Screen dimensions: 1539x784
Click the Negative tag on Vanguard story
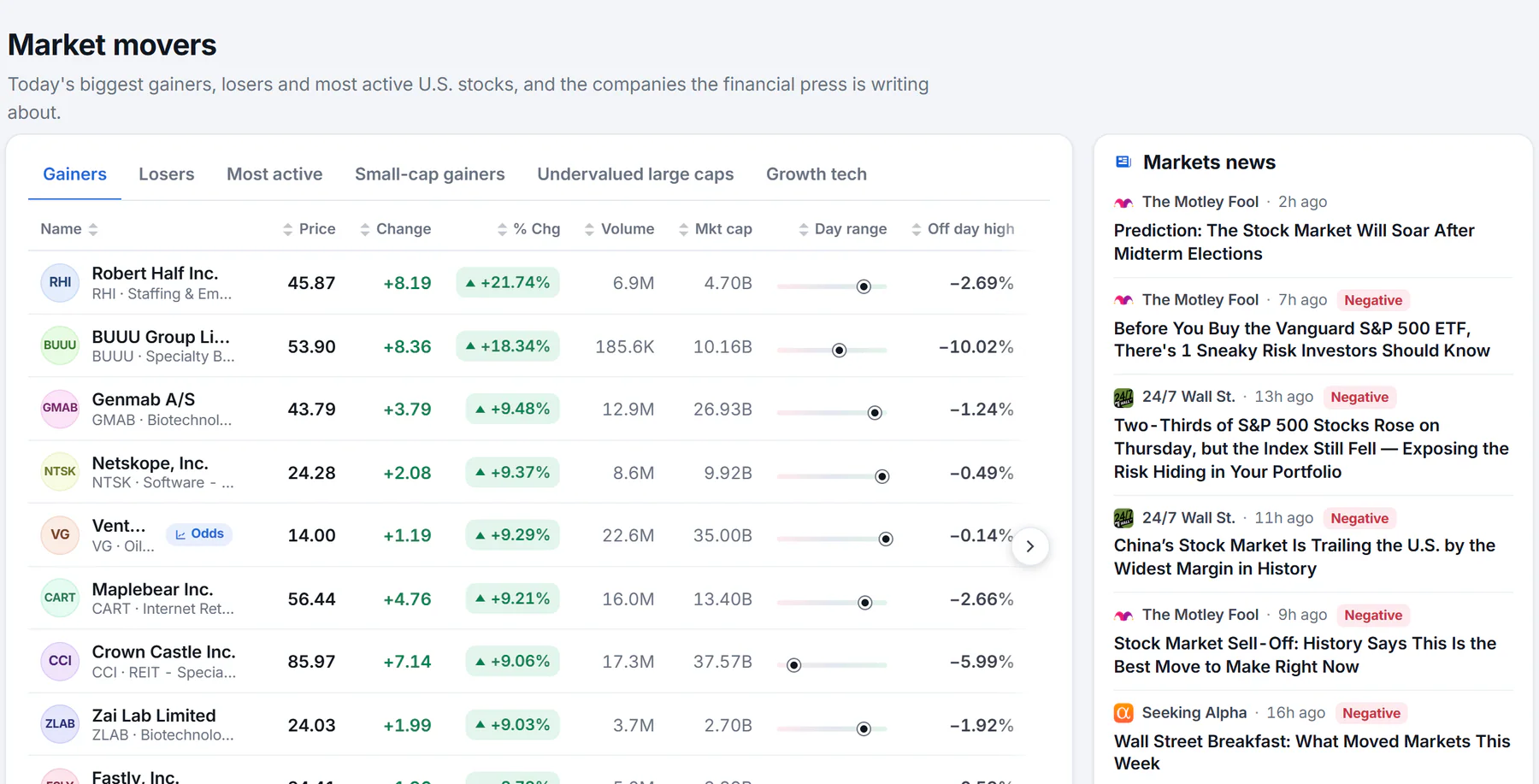pos(1373,300)
